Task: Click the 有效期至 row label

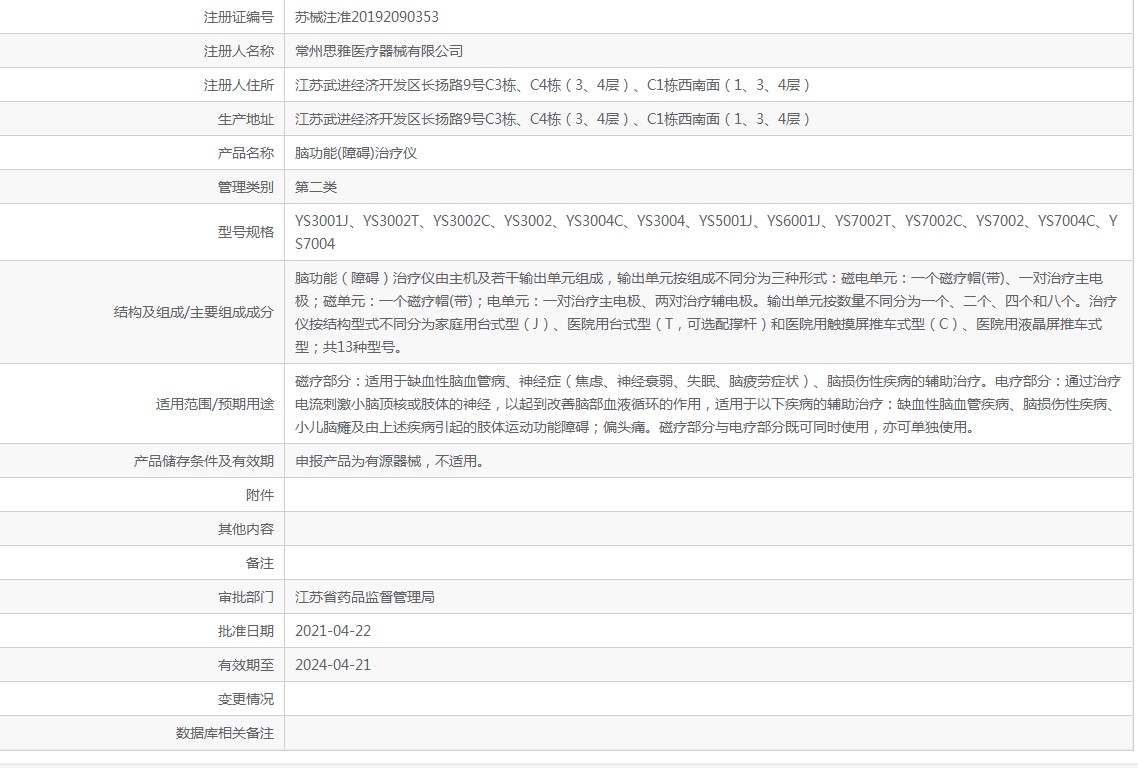Action: pyautogui.click(x=245, y=665)
